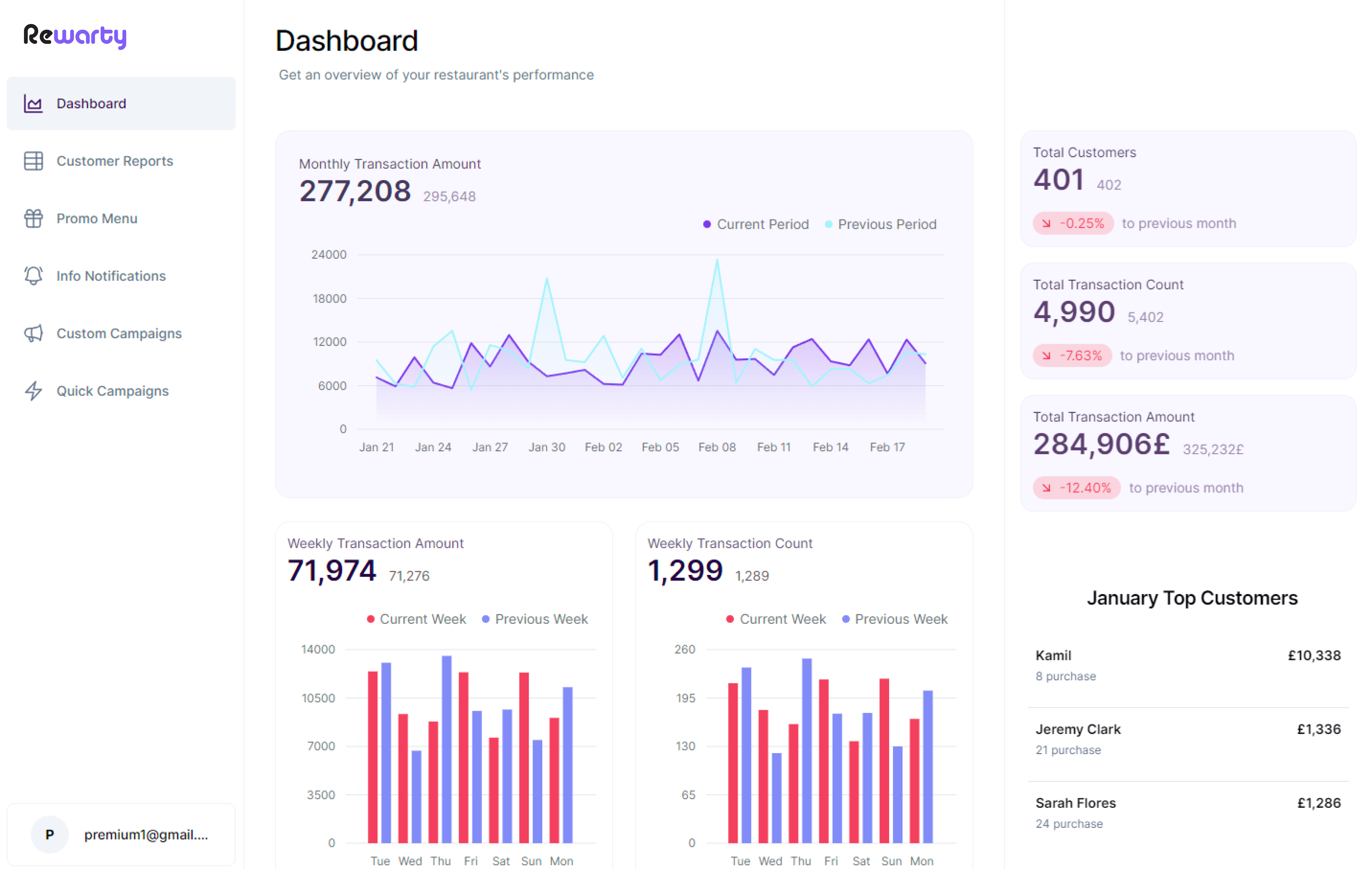Image resolution: width=1372 pixels, height=870 pixels.
Task: Click the P avatar circle for the account
Action: pyautogui.click(x=50, y=835)
